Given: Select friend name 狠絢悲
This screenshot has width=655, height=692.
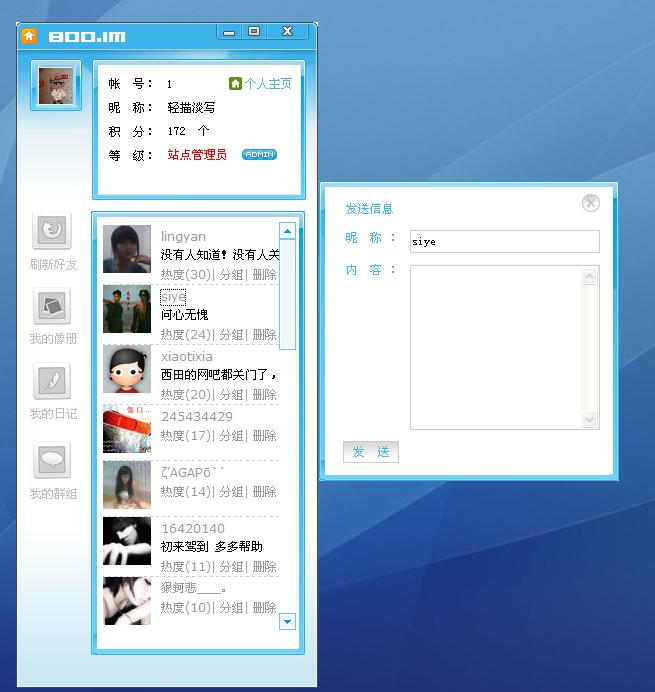Looking at the screenshot, I should pyautogui.click(x=194, y=588).
